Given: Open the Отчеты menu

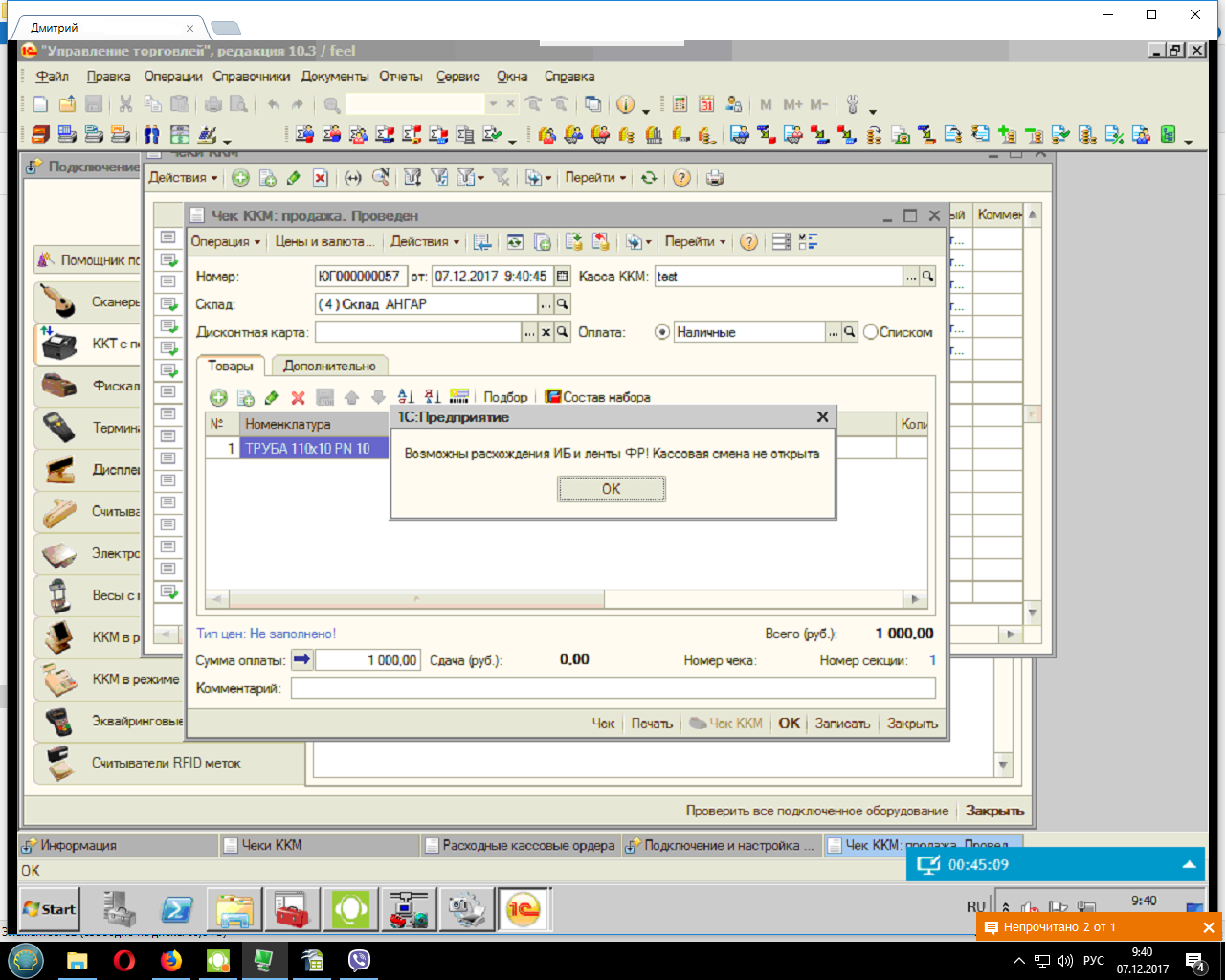Looking at the screenshot, I should tap(400, 77).
